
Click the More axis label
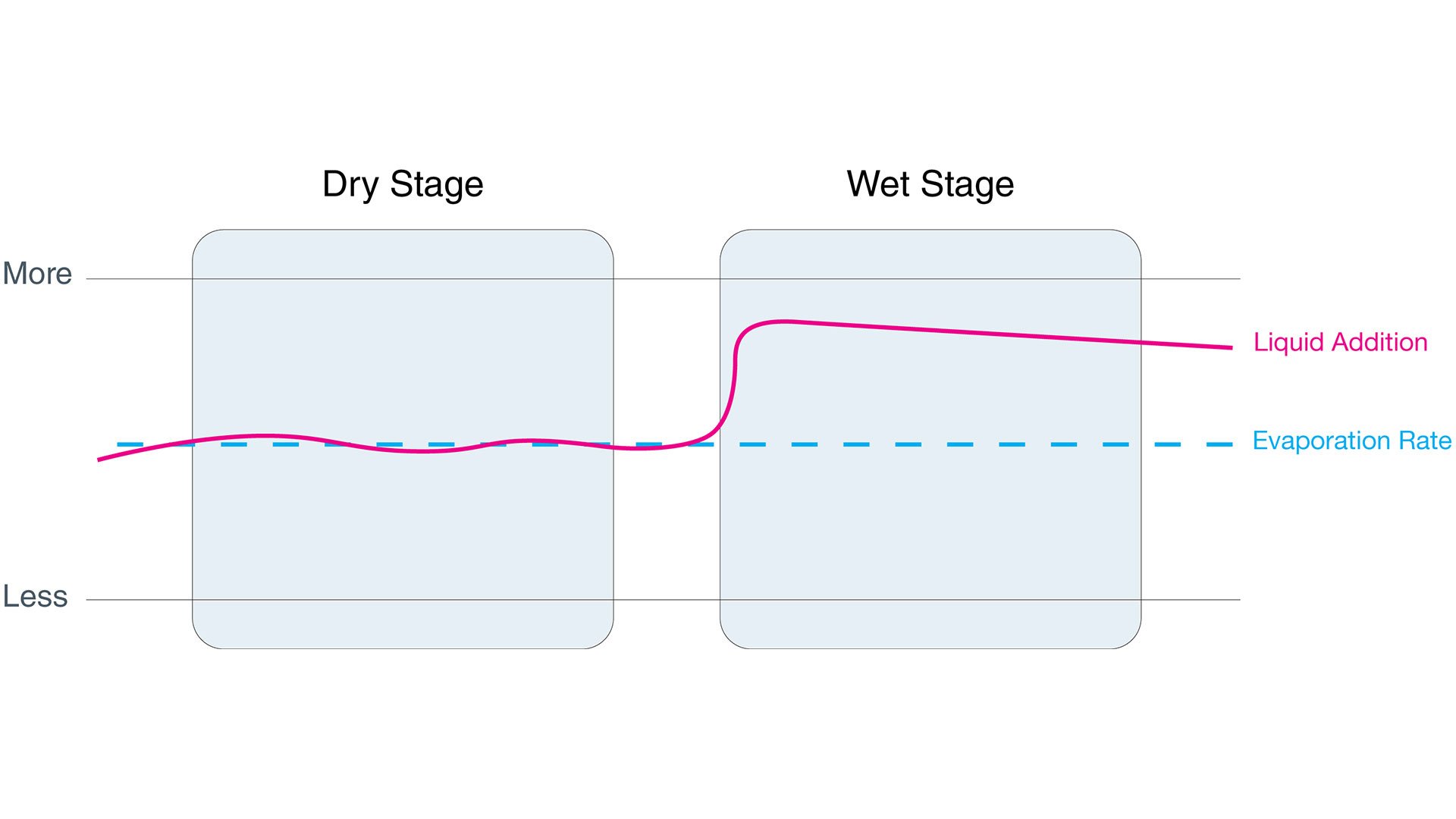37,274
